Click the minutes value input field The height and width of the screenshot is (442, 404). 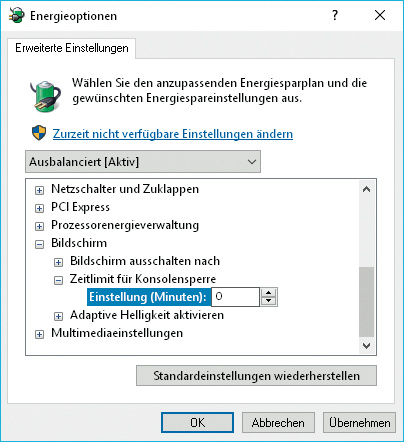[x=235, y=297]
